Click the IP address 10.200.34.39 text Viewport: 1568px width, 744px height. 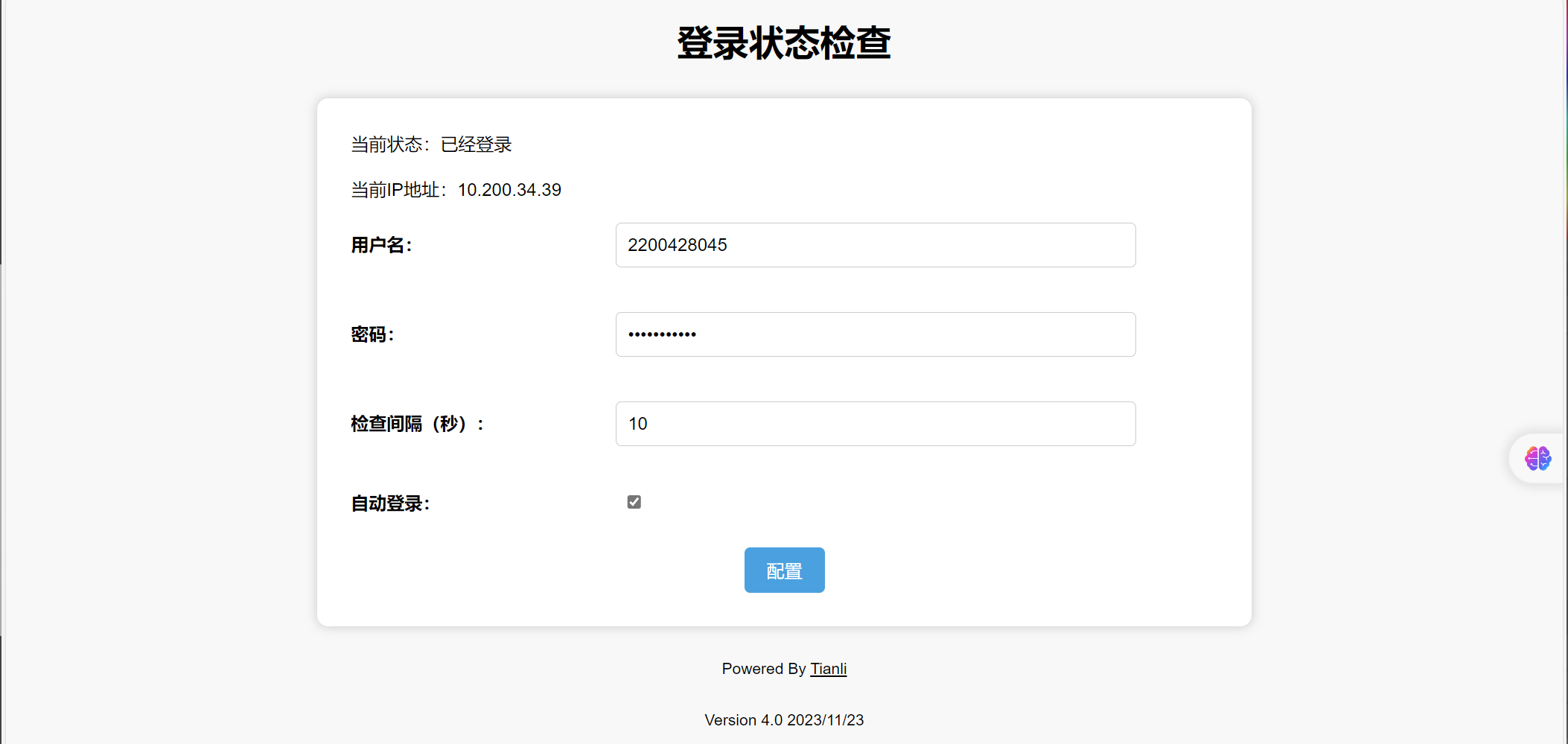[x=510, y=190]
